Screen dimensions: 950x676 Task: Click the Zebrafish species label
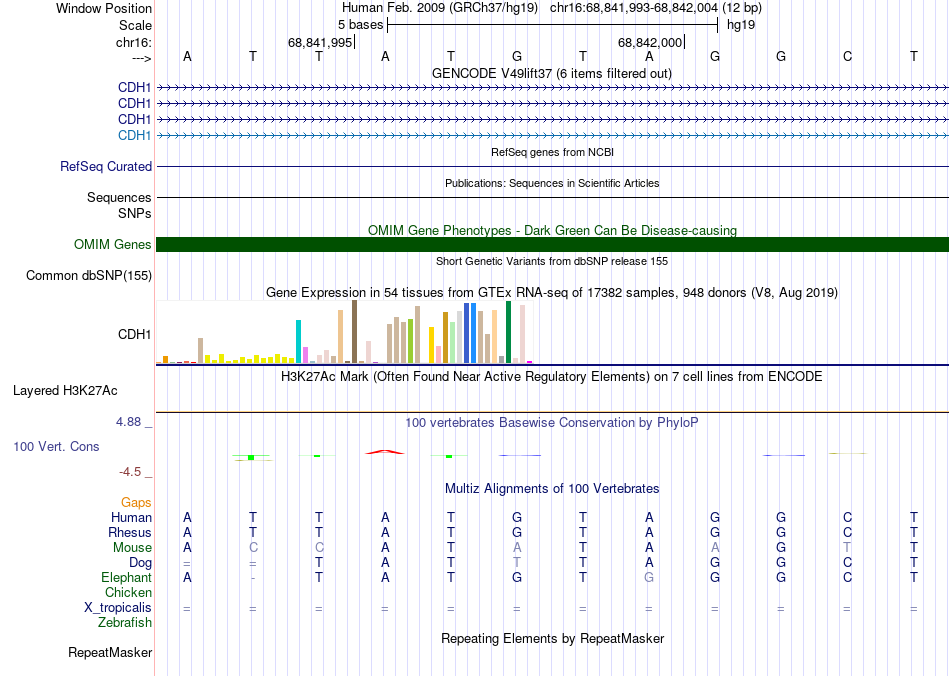(x=125, y=623)
